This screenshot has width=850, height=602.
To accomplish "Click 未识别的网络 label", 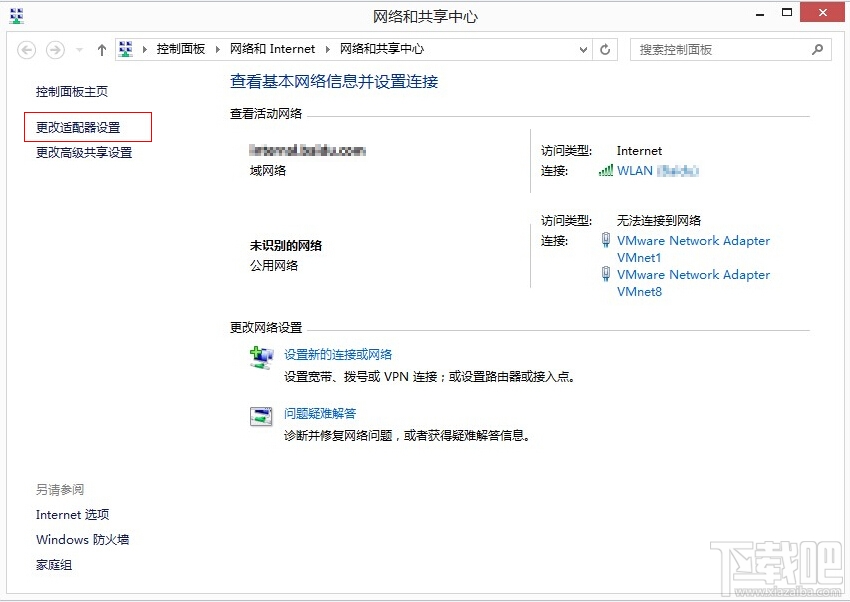I will point(286,246).
